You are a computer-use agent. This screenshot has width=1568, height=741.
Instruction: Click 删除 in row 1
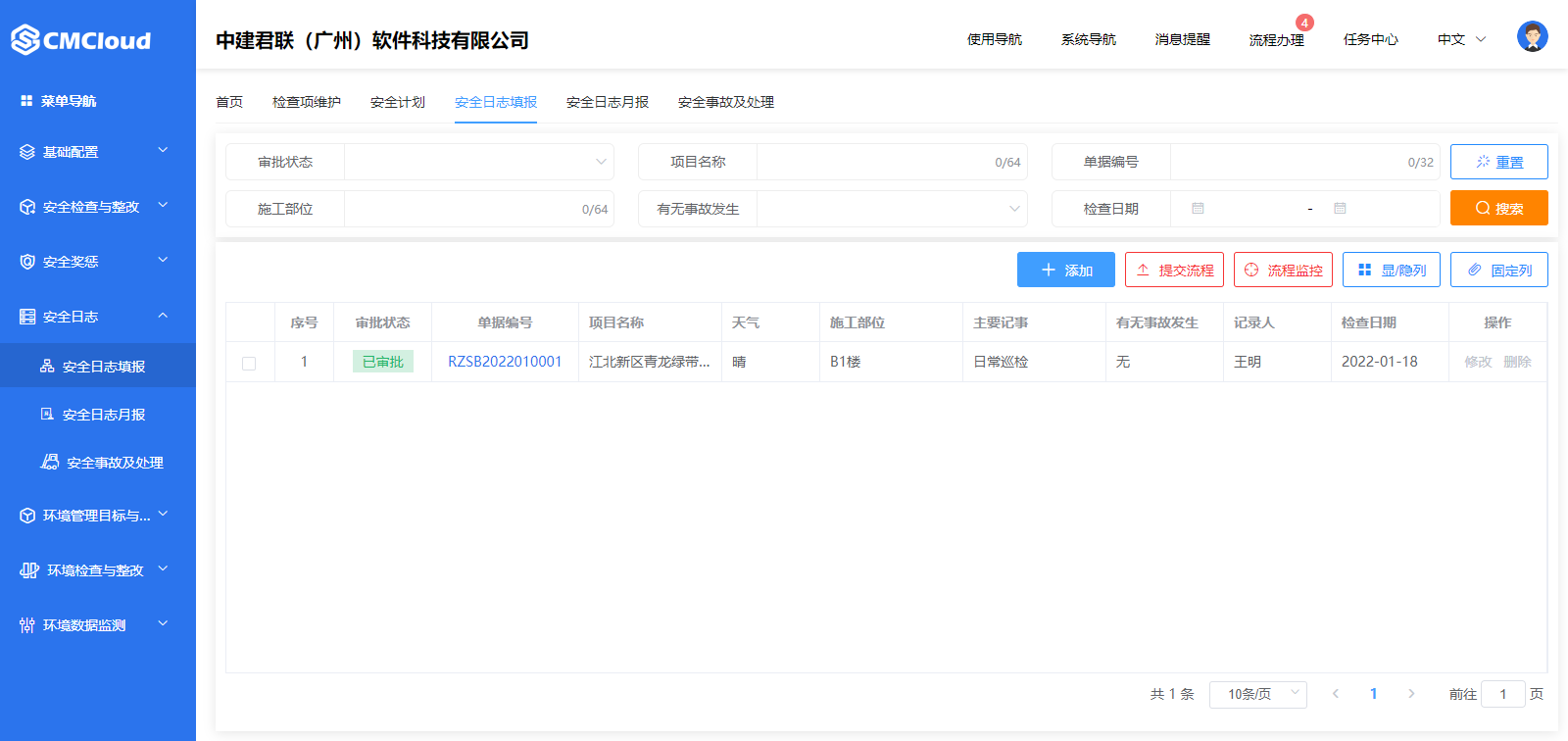tap(1517, 362)
